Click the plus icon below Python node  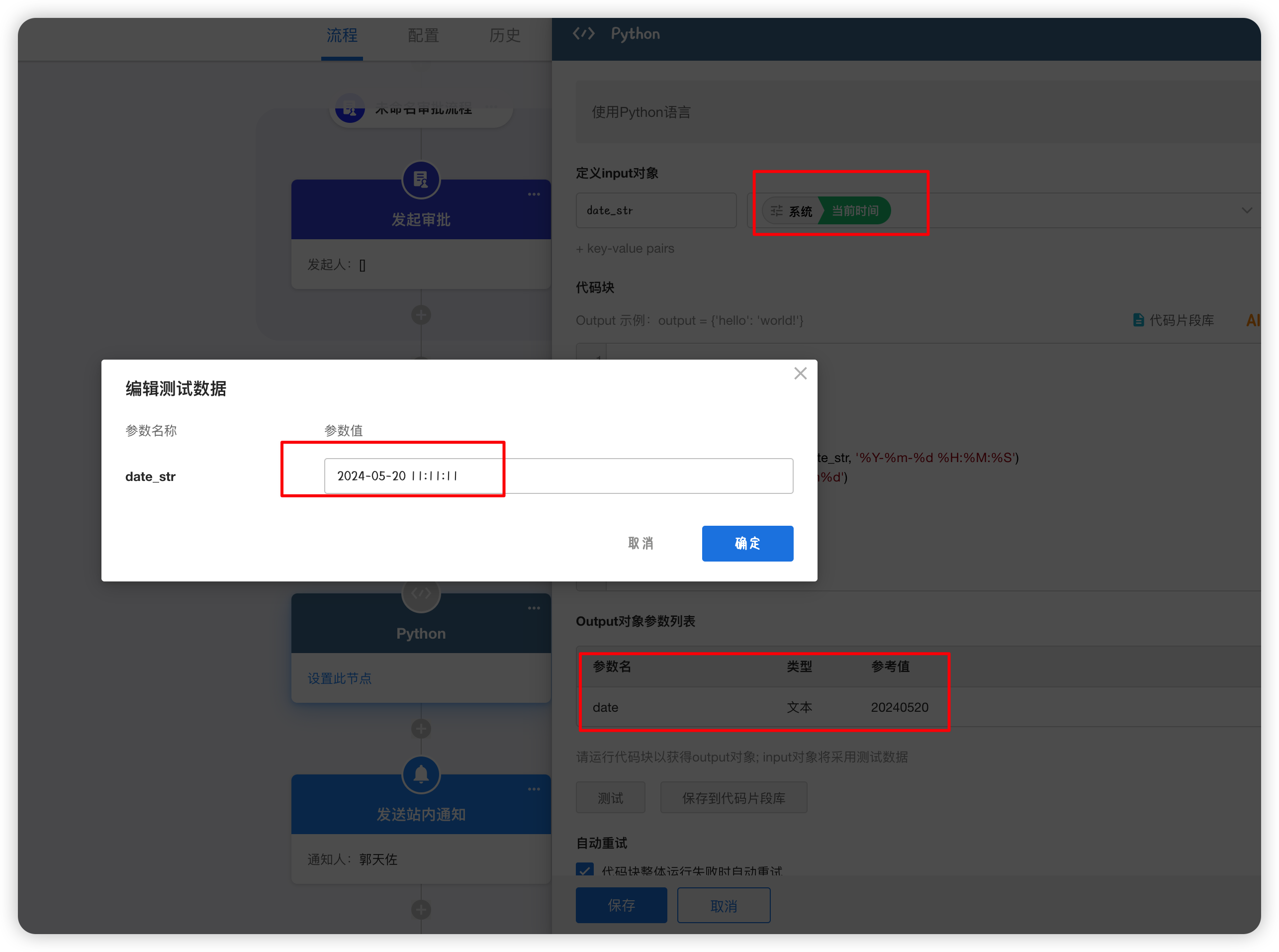tap(421, 729)
